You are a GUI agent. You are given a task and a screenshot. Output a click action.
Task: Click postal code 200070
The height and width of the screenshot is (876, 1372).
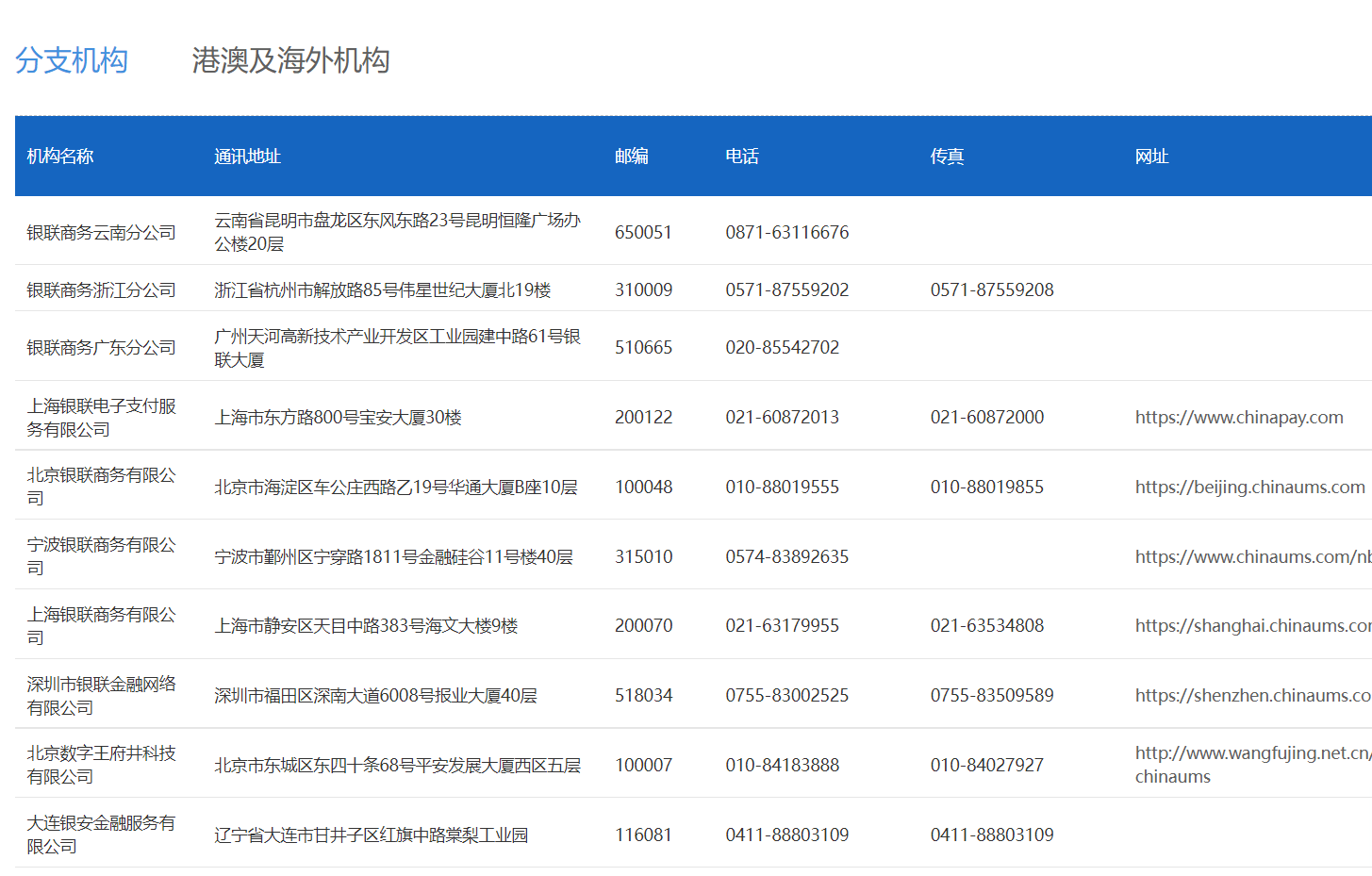pyautogui.click(x=643, y=625)
